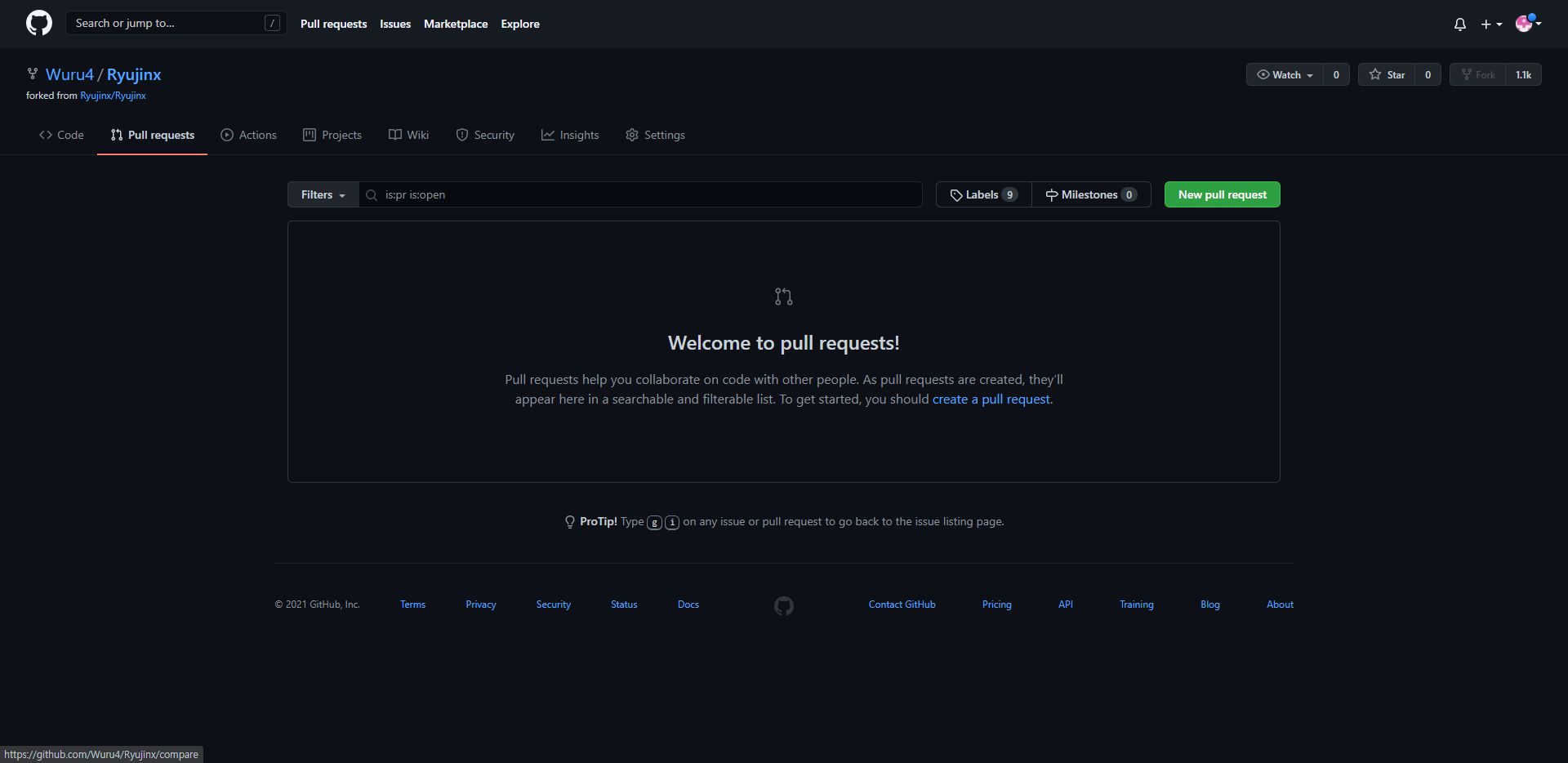Visit the upstream Ryujinx/Ryujinx repository link
The image size is (1568, 763).
113,96
